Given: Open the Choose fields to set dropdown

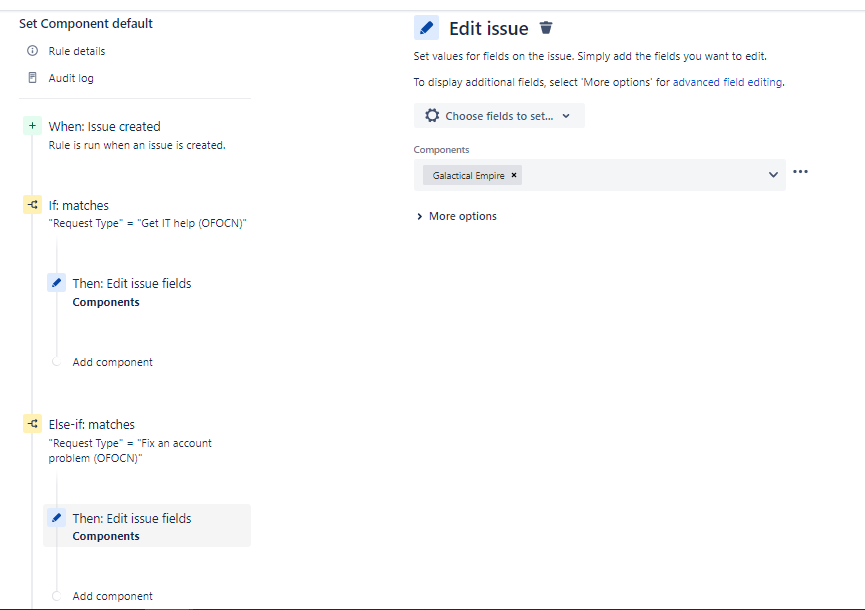Looking at the screenshot, I should tap(499, 115).
